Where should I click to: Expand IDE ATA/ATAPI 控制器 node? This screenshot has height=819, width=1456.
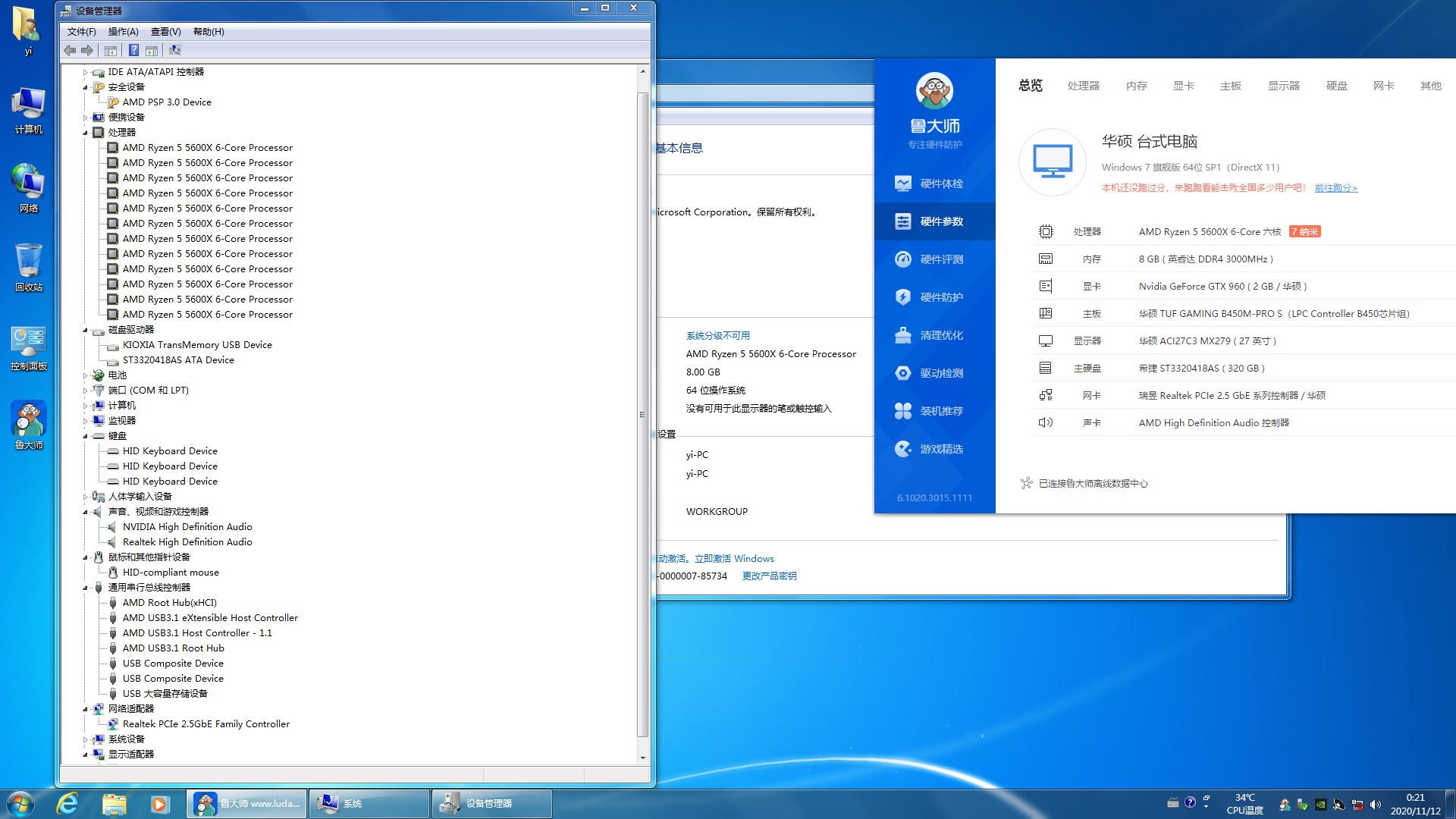tap(85, 72)
